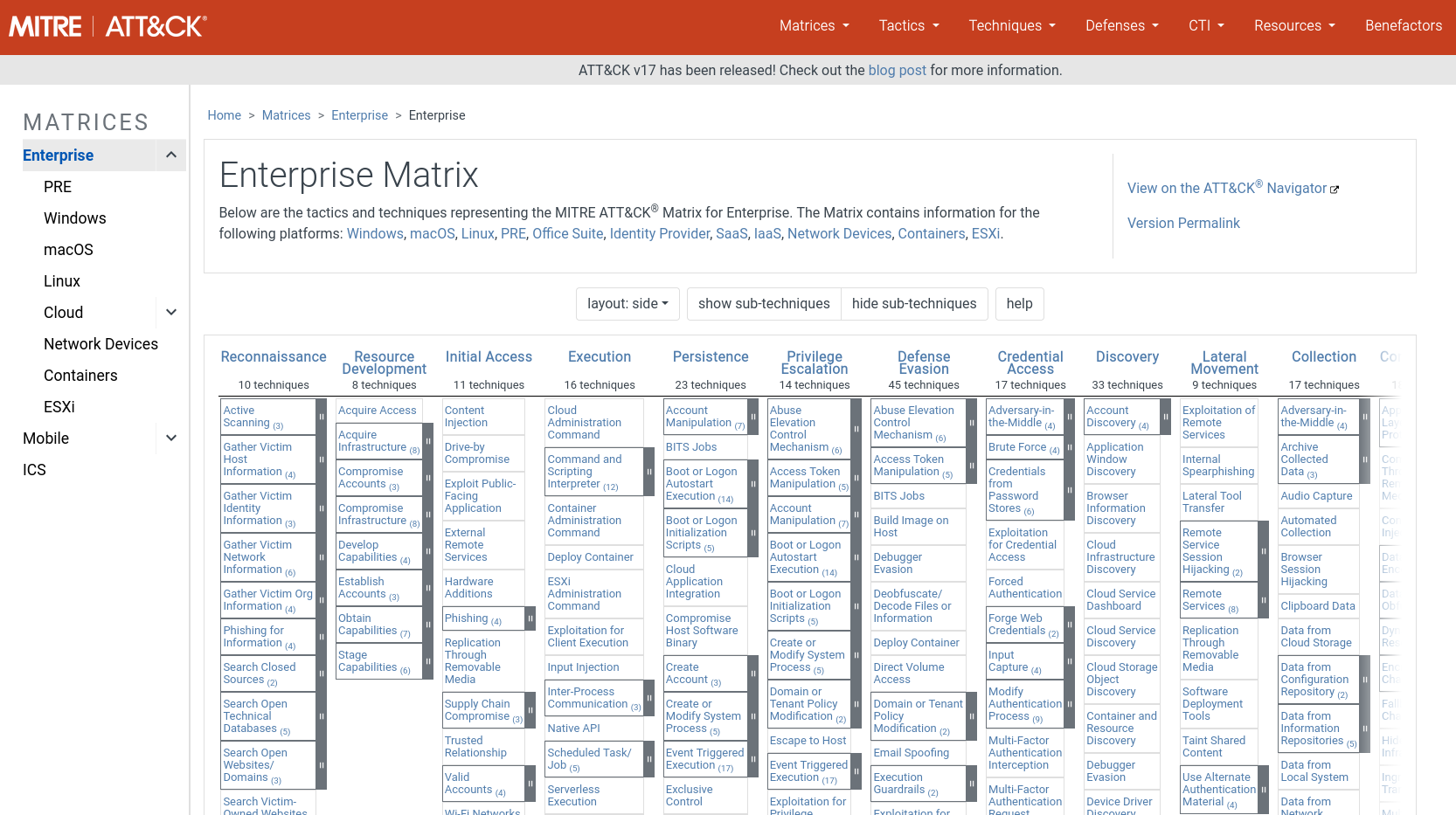
Task: Open the external link icon beside Navigator
Action: 1335,190
